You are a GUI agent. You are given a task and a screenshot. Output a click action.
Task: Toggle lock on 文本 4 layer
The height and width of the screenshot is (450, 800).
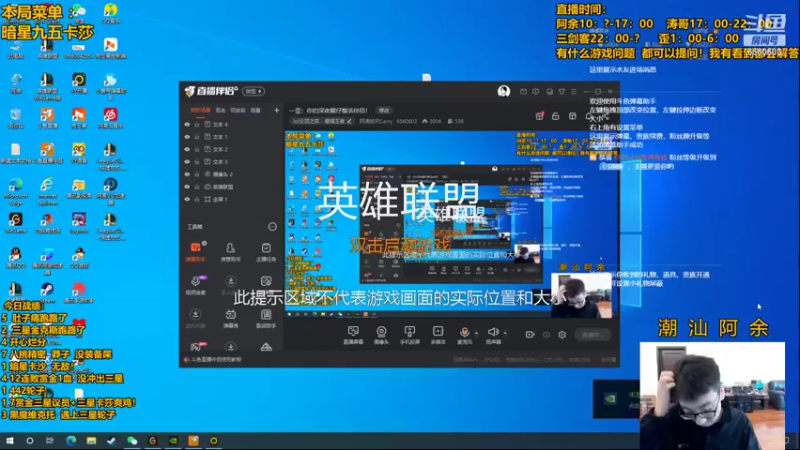click(x=197, y=124)
